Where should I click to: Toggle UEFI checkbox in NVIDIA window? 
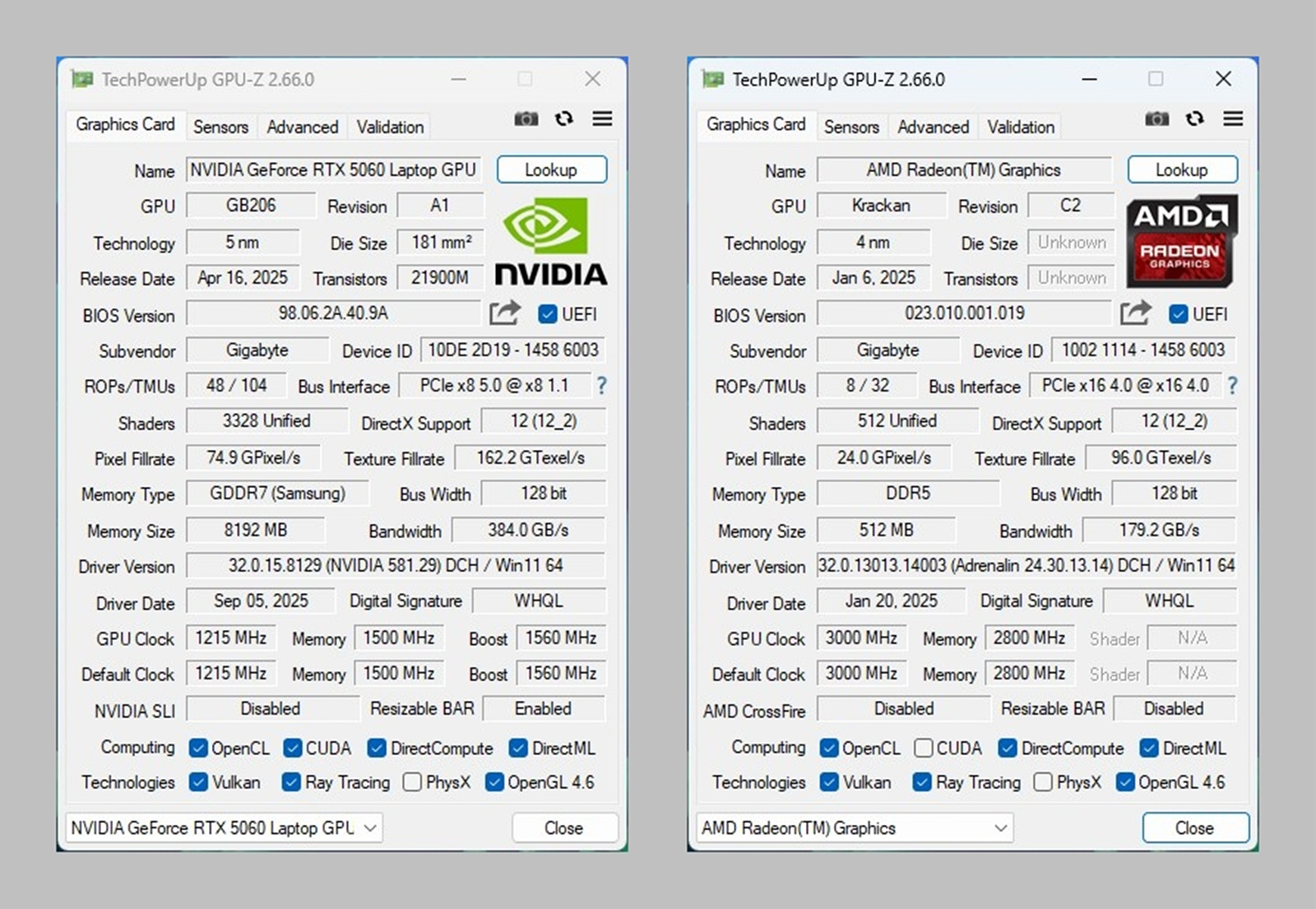(x=548, y=314)
